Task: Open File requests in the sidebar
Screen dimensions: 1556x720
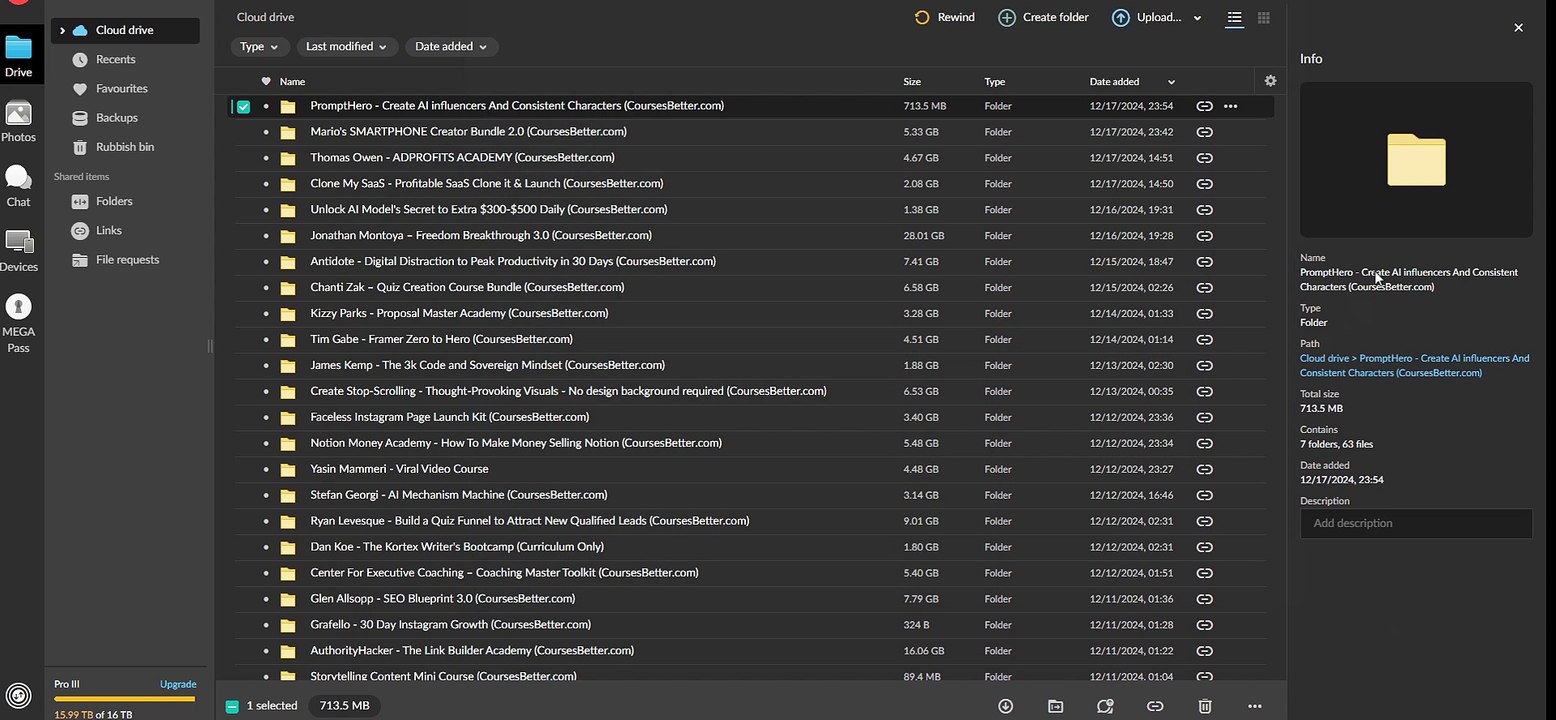Action: 125,260
